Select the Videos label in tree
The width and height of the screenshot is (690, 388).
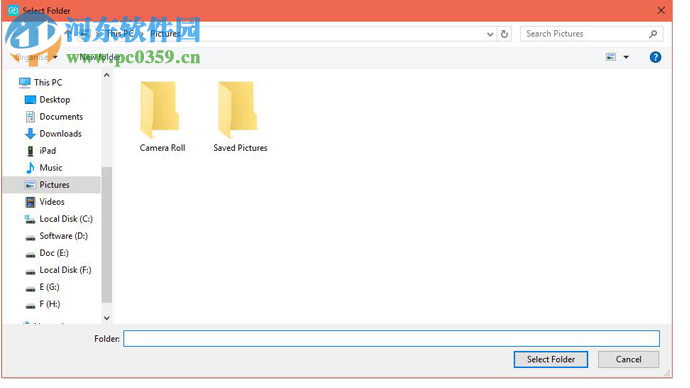52,202
